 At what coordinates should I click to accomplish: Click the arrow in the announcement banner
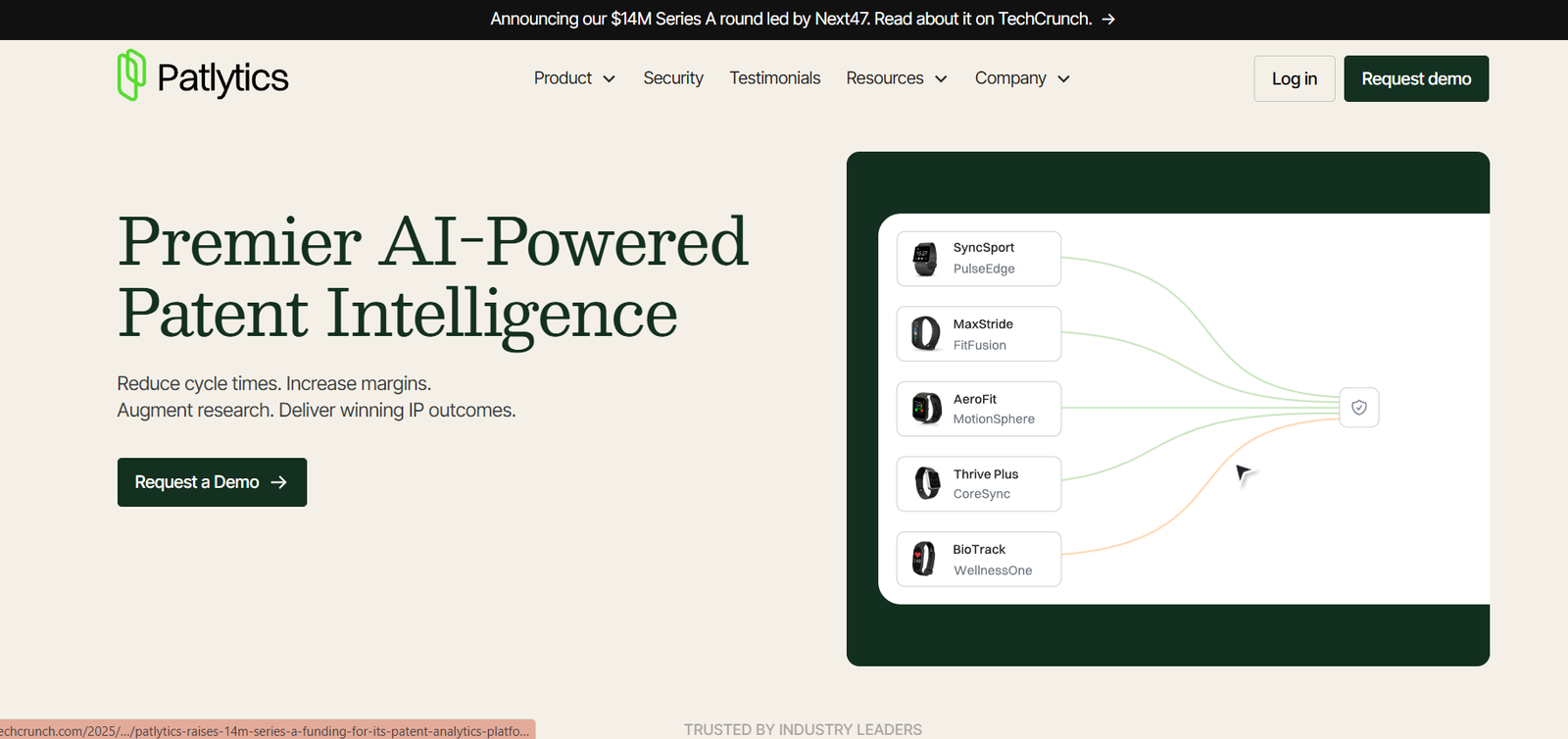click(1108, 20)
